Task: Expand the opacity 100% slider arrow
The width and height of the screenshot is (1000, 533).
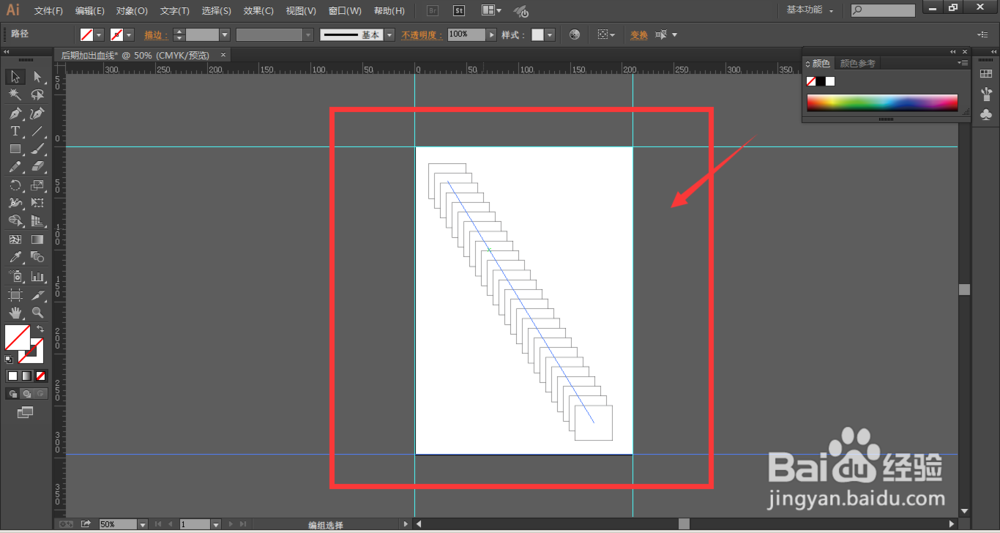Action: (x=491, y=34)
